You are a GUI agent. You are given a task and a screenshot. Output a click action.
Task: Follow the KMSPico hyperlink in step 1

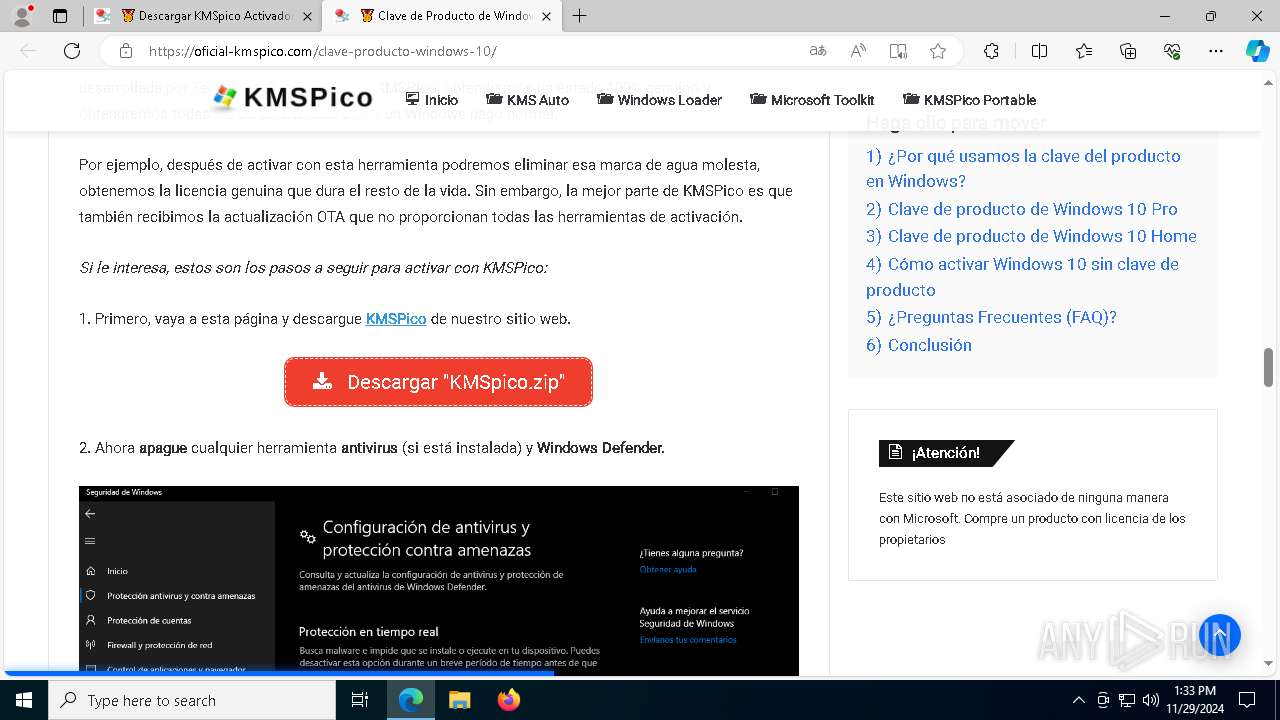pos(396,319)
